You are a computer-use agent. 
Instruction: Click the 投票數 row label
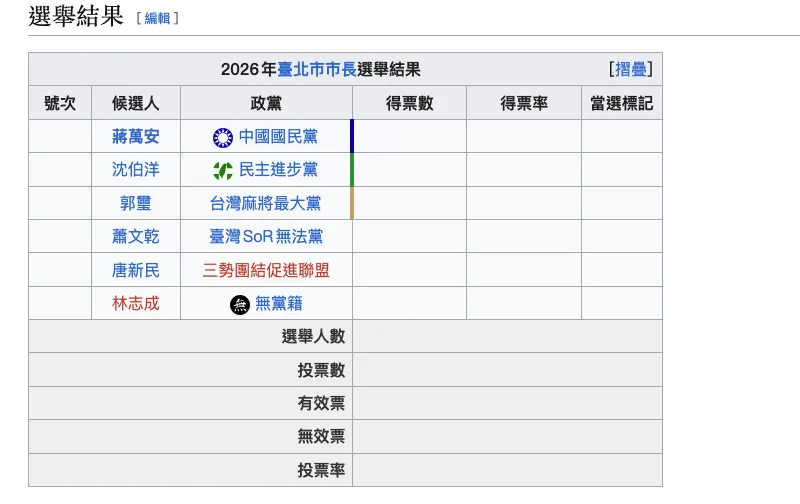pyautogui.click(x=321, y=370)
